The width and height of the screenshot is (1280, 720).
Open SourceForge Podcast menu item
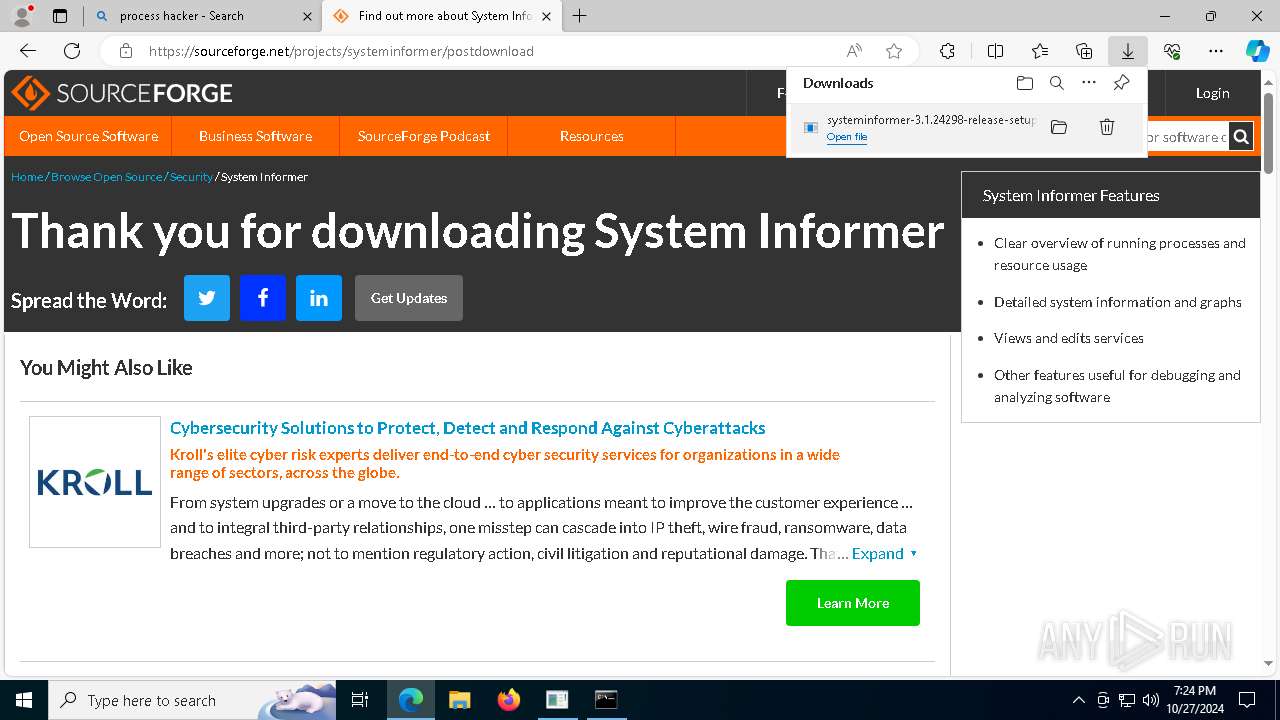coord(424,136)
